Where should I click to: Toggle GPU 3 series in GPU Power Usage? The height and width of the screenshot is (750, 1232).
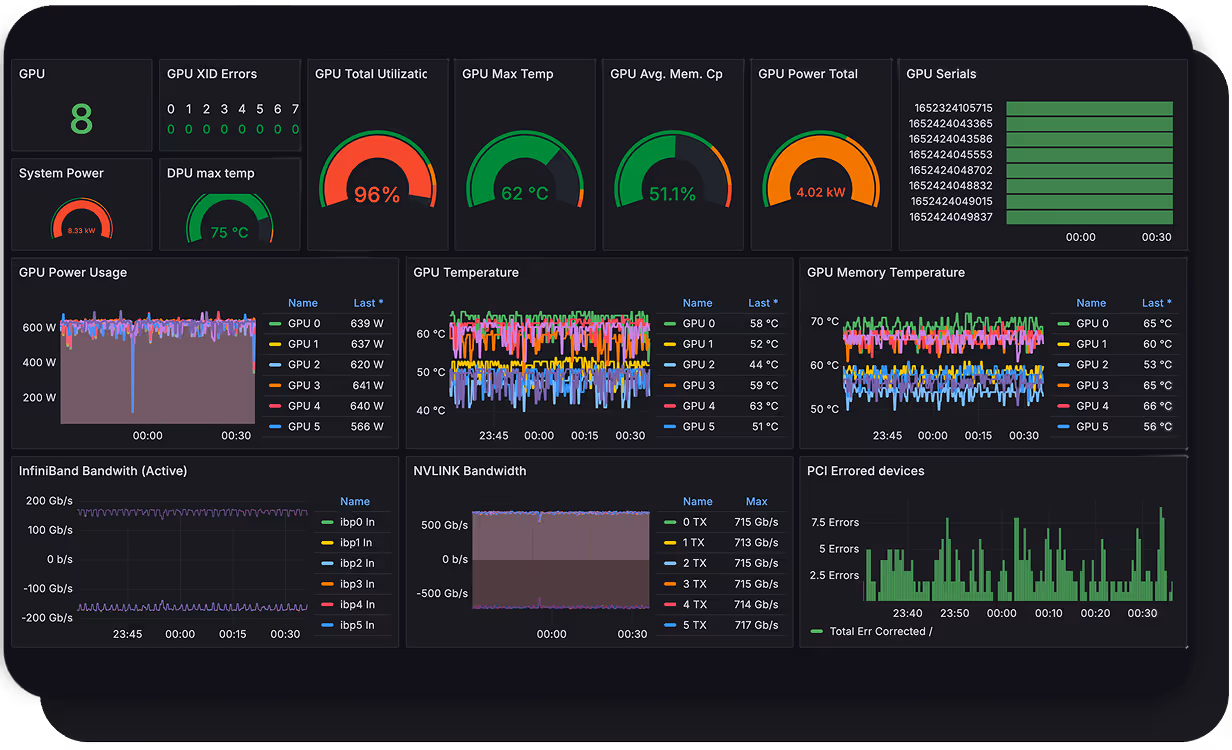click(x=304, y=385)
